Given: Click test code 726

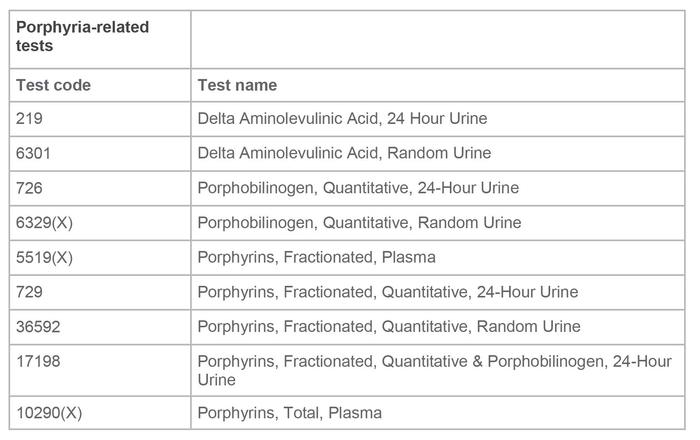Looking at the screenshot, I should (x=29, y=188).
